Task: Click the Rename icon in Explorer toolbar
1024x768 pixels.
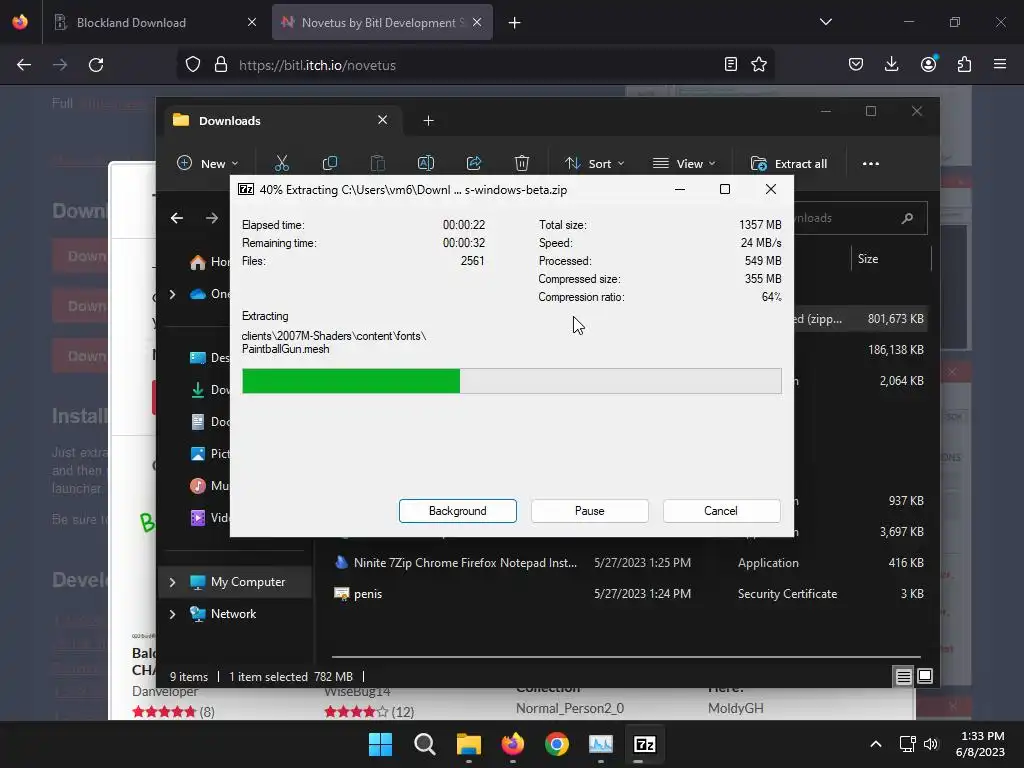Action: (x=426, y=163)
